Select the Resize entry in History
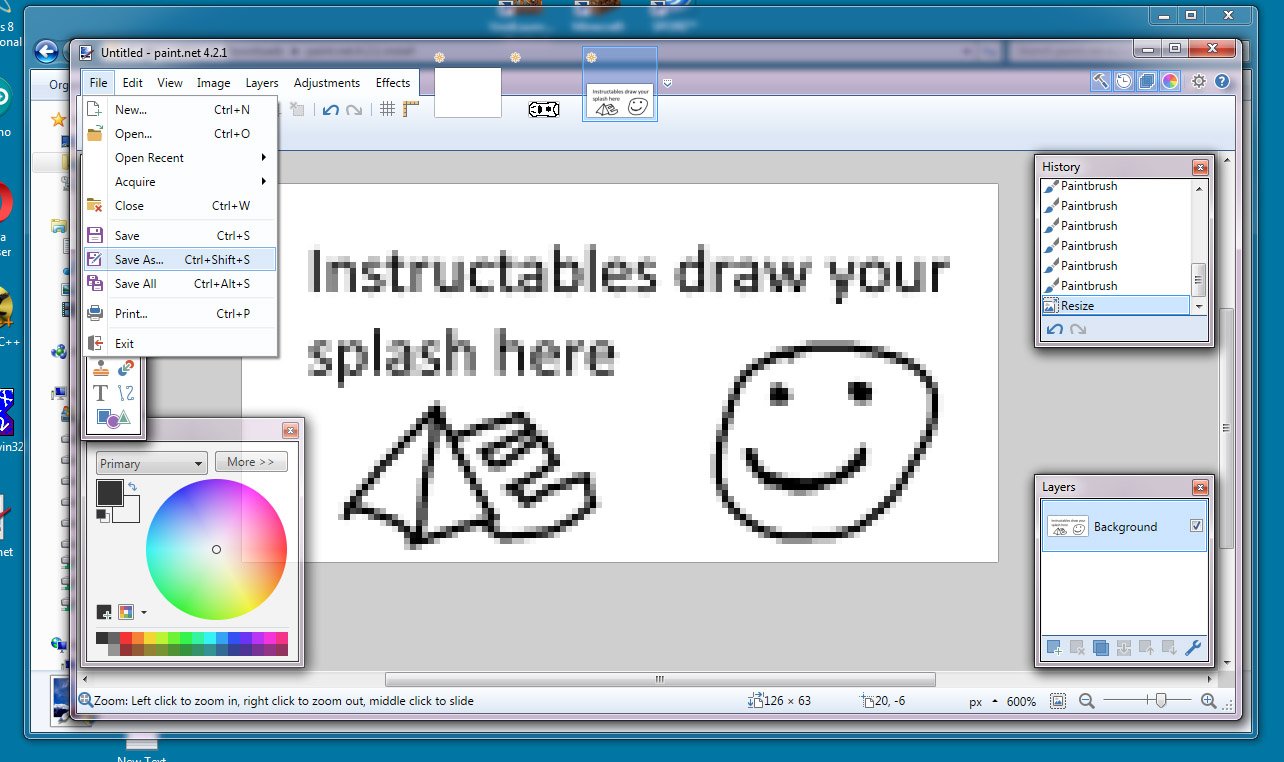This screenshot has height=762, width=1284. tap(1116, 306)
